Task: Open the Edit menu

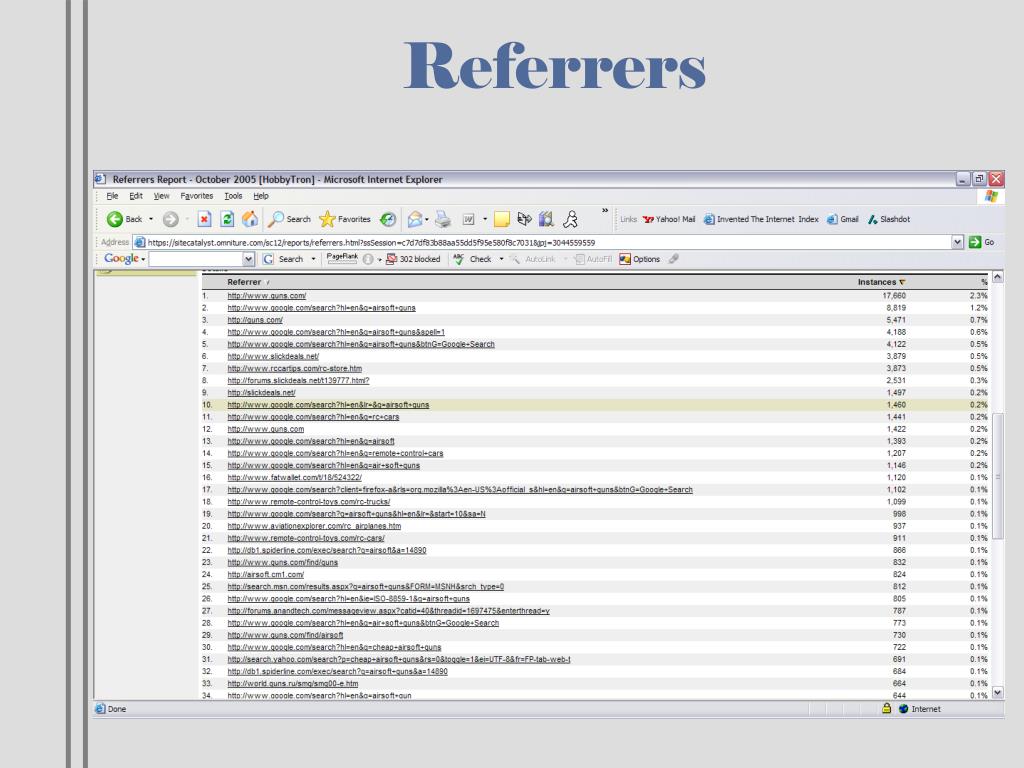Action: pos(136,196)
